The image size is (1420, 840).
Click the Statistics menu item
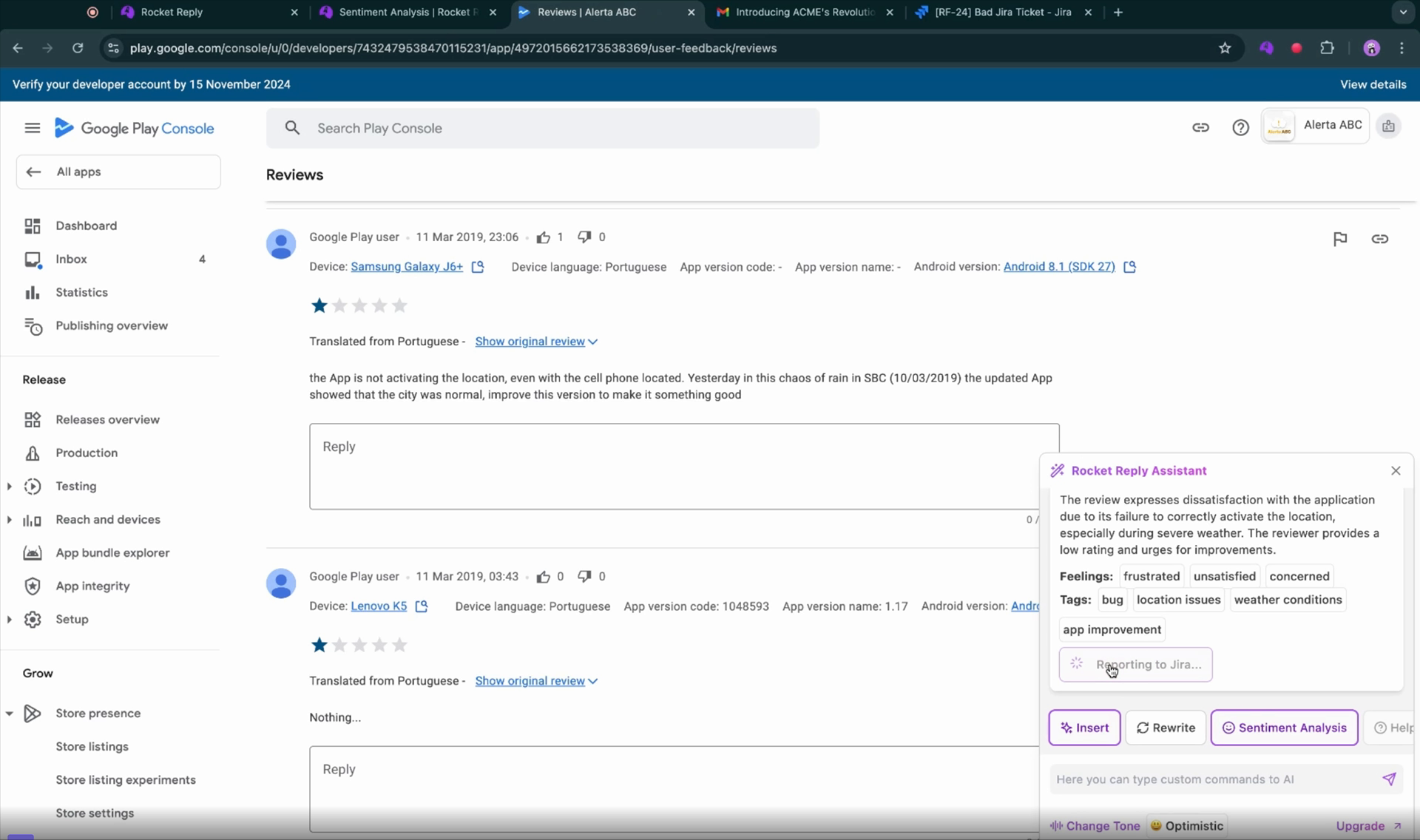[x=81, y=292]
